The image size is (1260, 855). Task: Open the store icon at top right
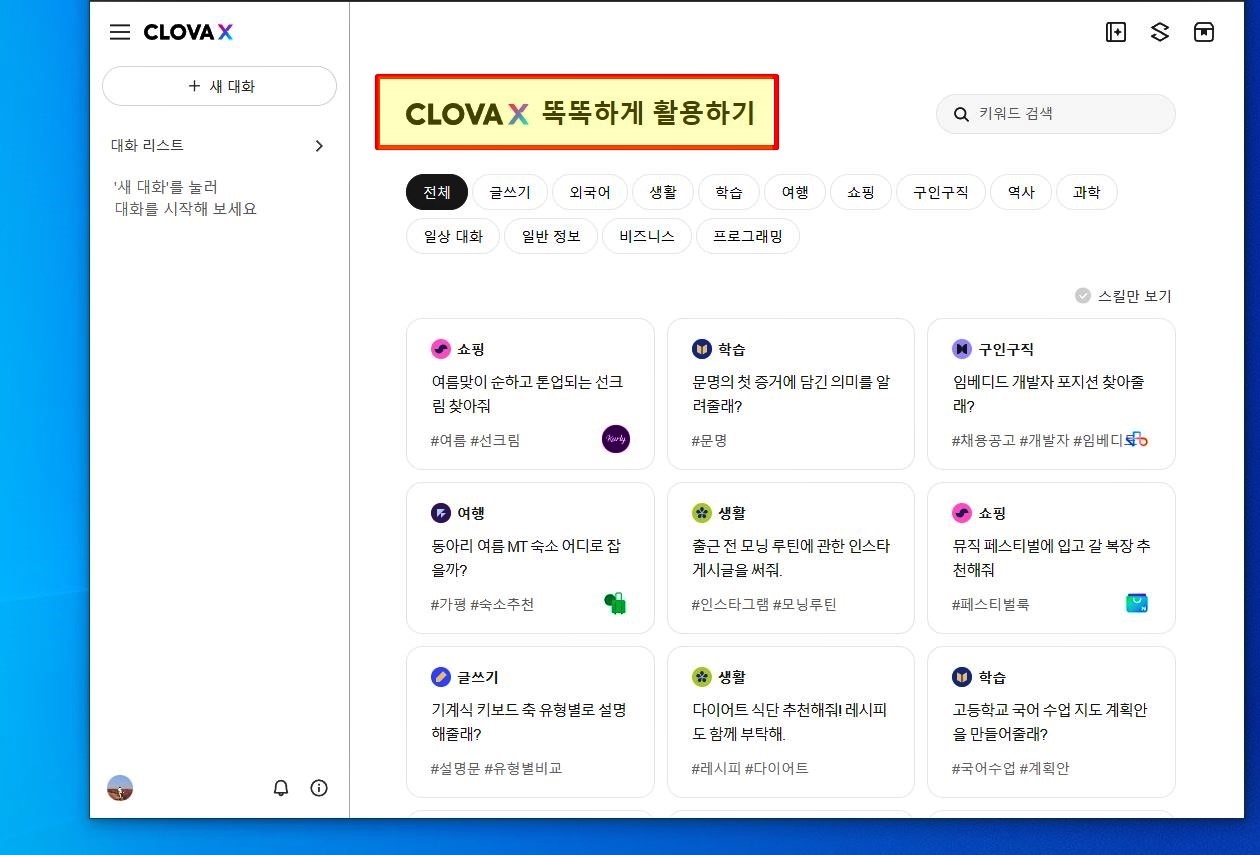click(x=1204, y=32)
